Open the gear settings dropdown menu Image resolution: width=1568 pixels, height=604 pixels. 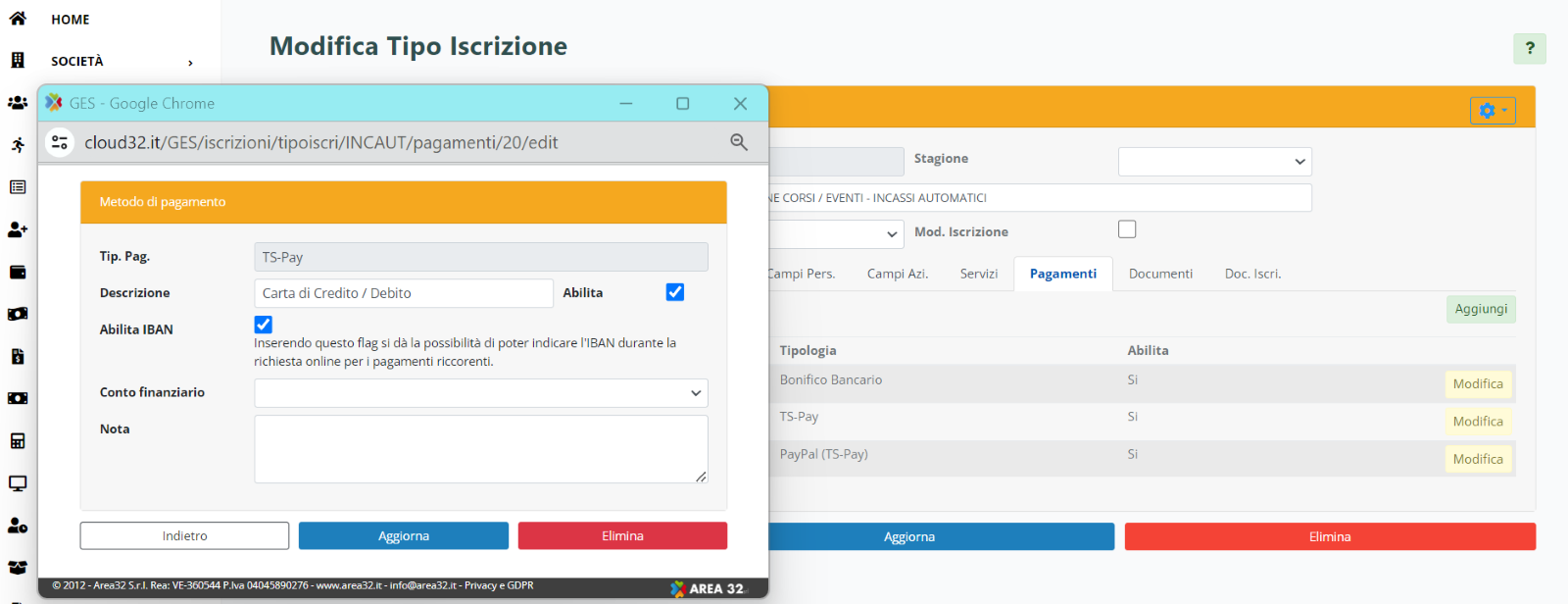click(1492, 111)
